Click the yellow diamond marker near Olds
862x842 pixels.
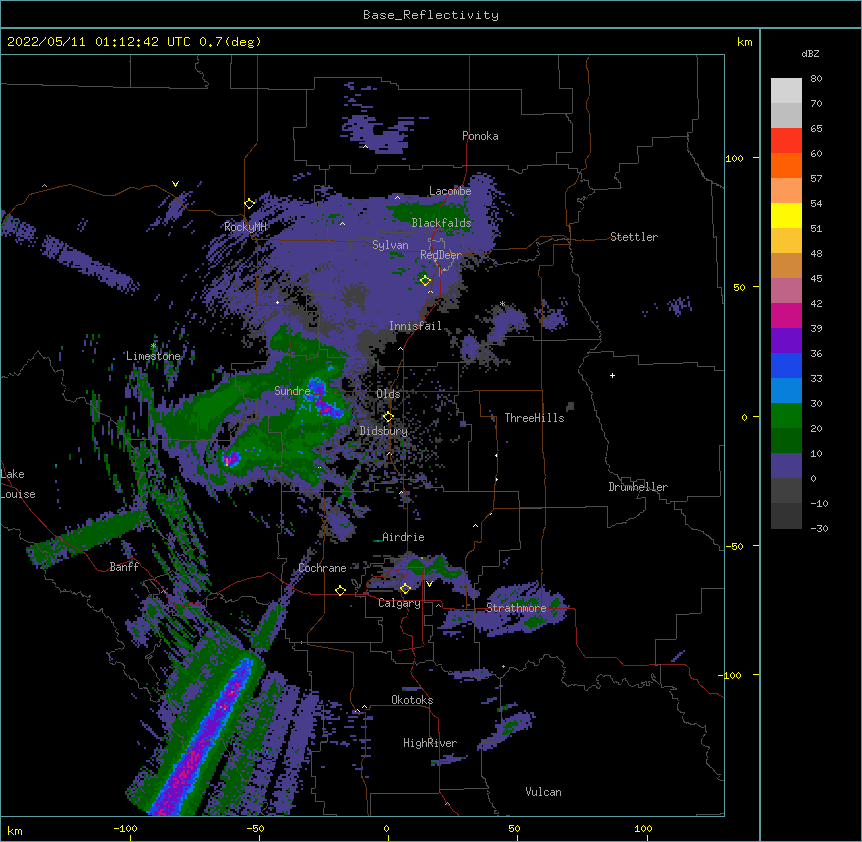coord(388,417)
